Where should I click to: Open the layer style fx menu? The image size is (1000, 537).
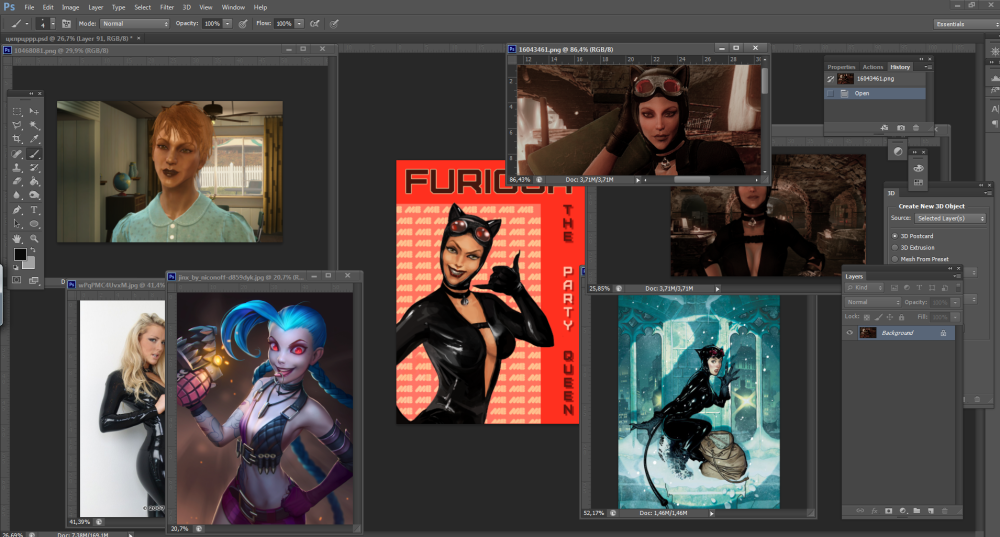(874, 511)
